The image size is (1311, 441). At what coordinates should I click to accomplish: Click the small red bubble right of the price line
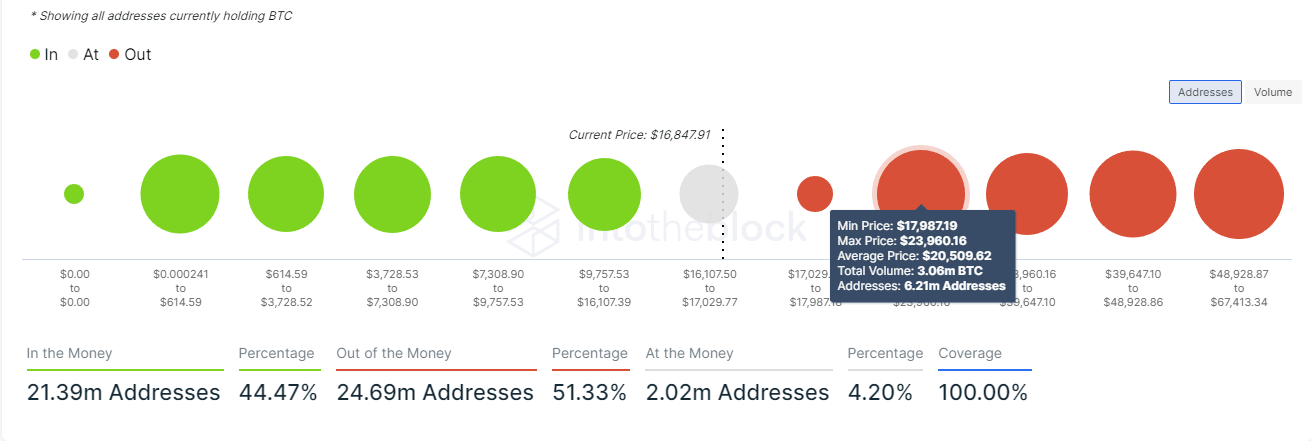point(815,194)
